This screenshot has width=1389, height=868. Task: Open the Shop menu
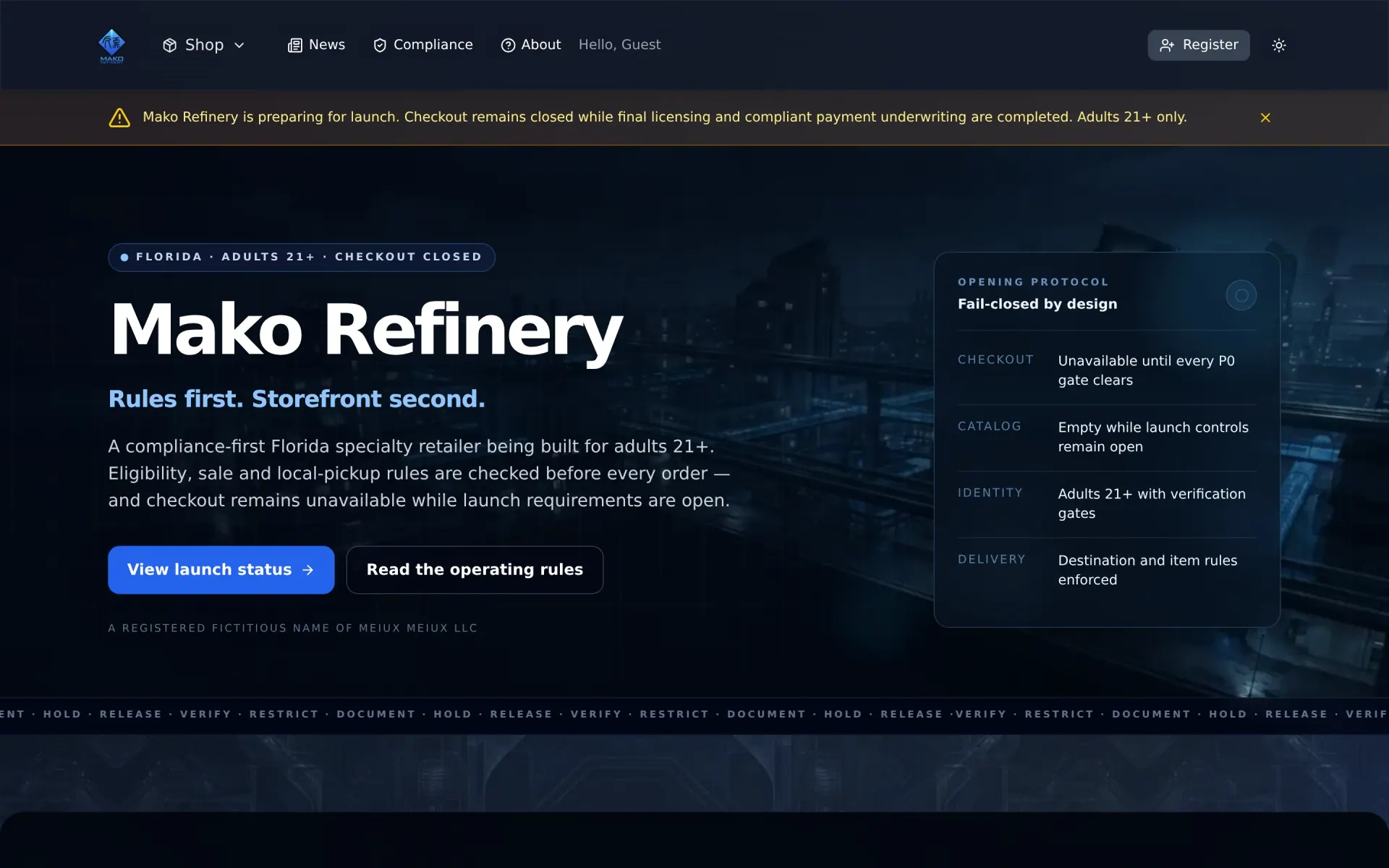[204, 45]
